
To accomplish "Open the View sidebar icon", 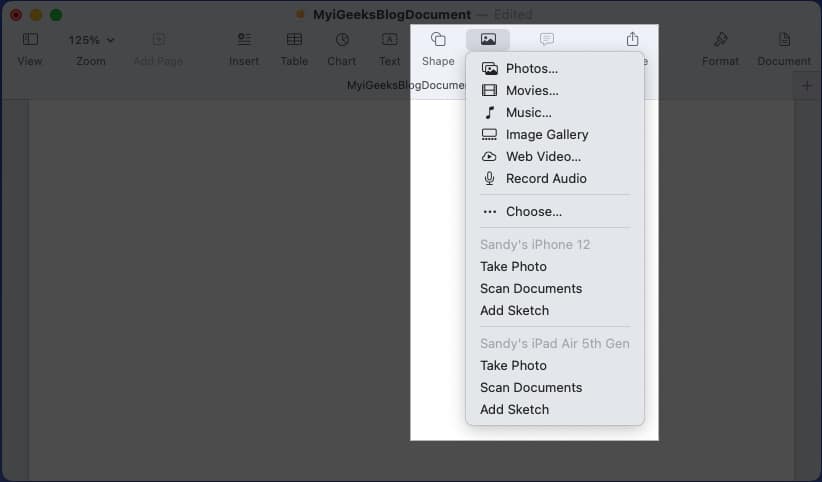I will 30,39.
